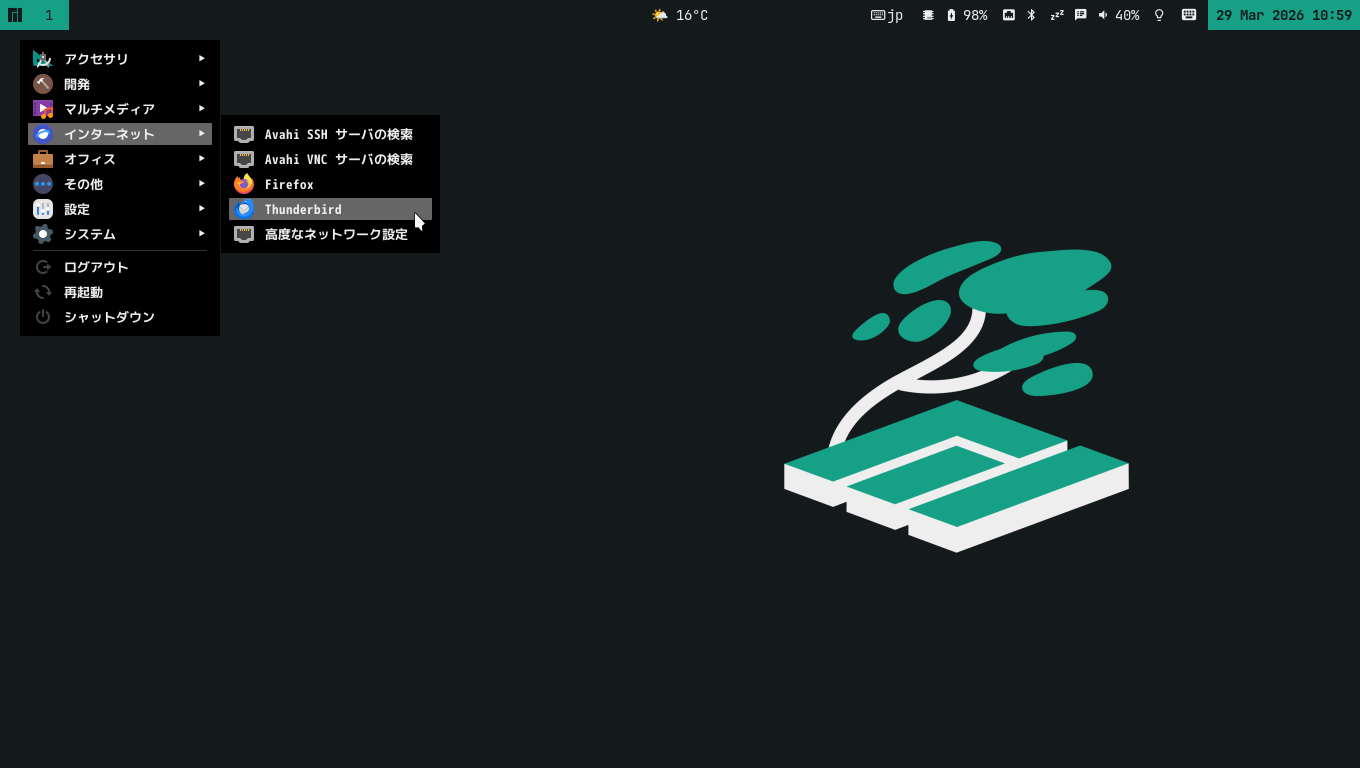The image size is (1360, 768).
Task: Toggle Bluetooth from the tray icon
Action: click(x=1031, y=15)
